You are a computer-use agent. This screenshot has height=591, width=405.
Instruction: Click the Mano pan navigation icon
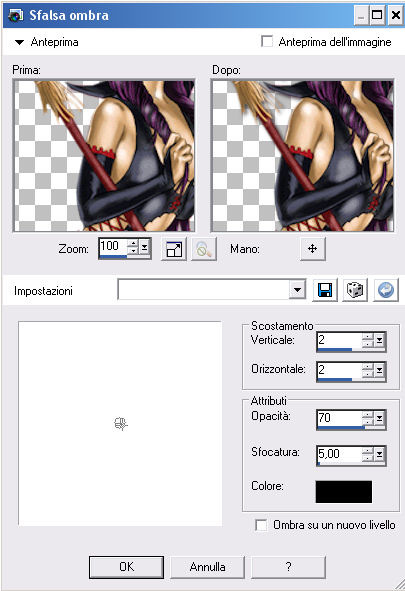[313, 249]
